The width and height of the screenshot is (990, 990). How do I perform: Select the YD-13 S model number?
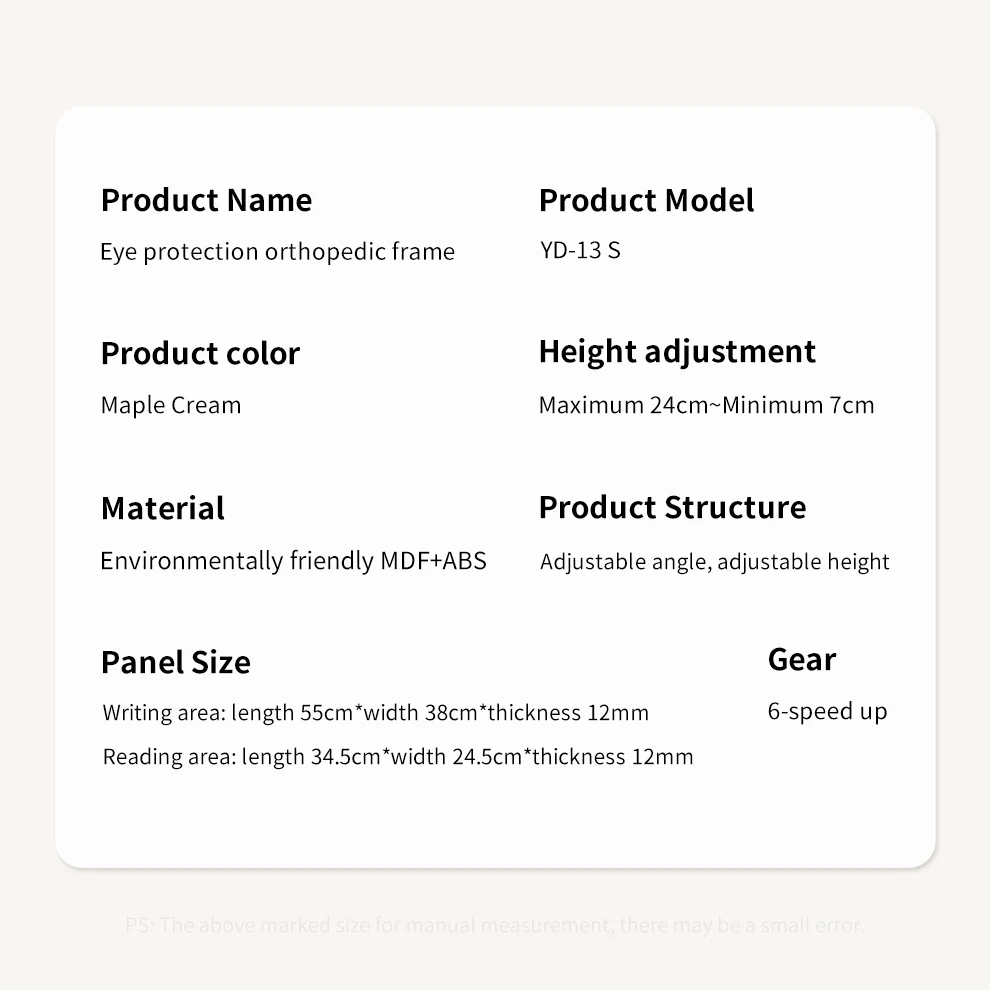coord(580,251)
